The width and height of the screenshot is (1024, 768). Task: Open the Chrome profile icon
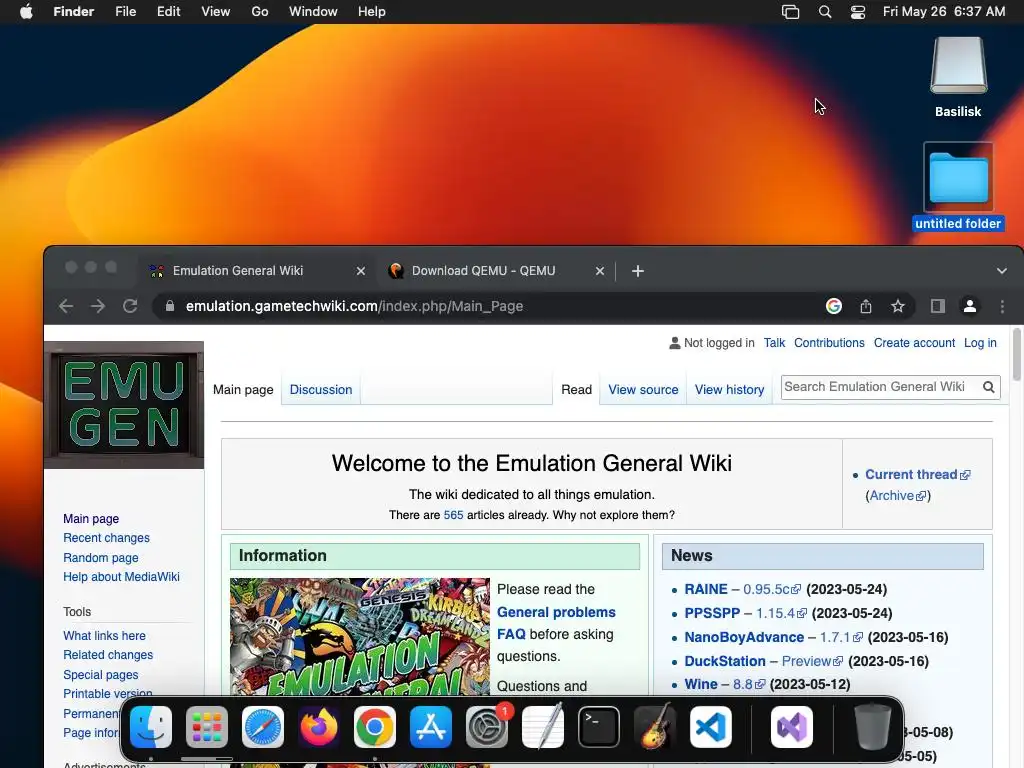[x=970, y=306]
